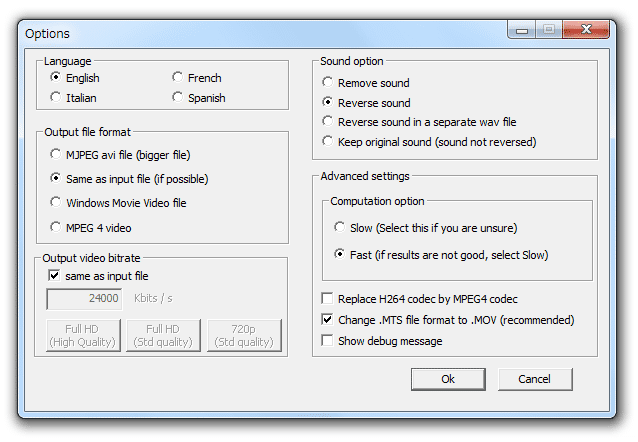Confirm settings with the Ok button
The image size is (638, 442).
coord(448,379)
